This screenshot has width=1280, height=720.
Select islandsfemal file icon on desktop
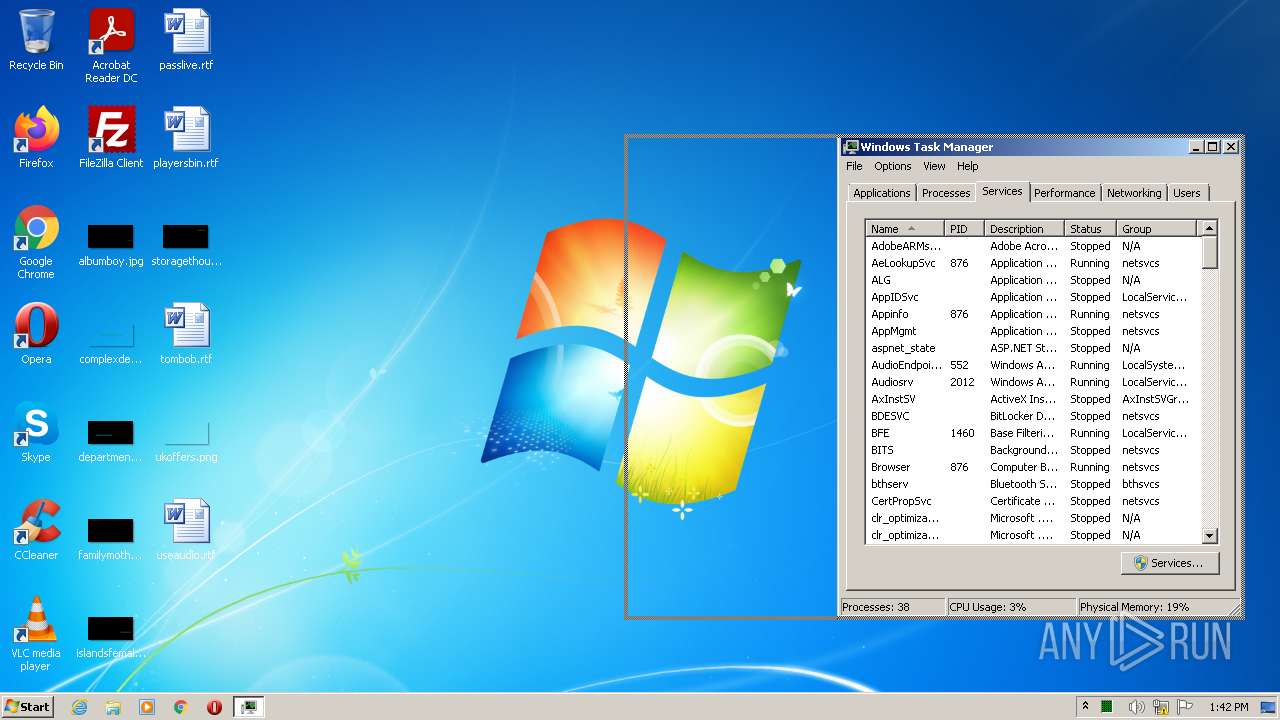pos(111,637)
